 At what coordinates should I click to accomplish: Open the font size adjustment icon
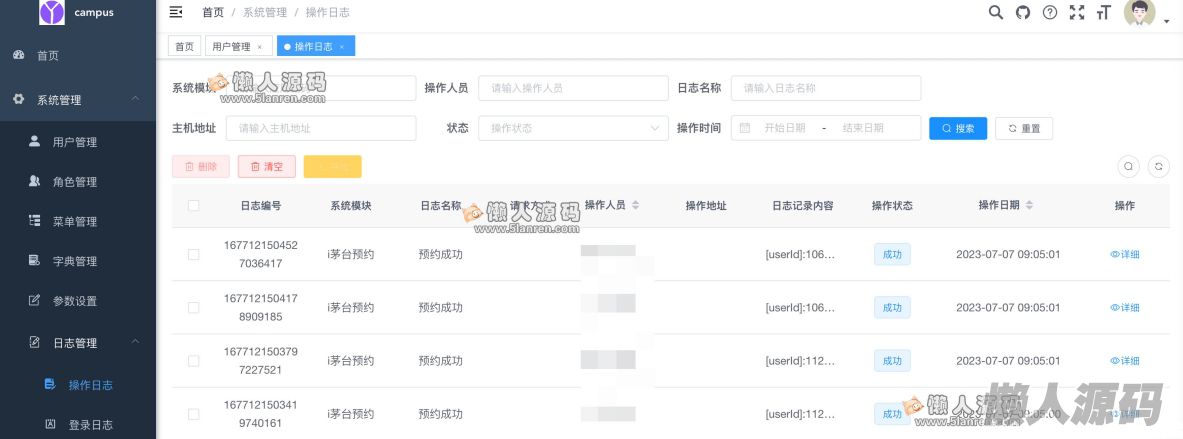(1104, 12)
